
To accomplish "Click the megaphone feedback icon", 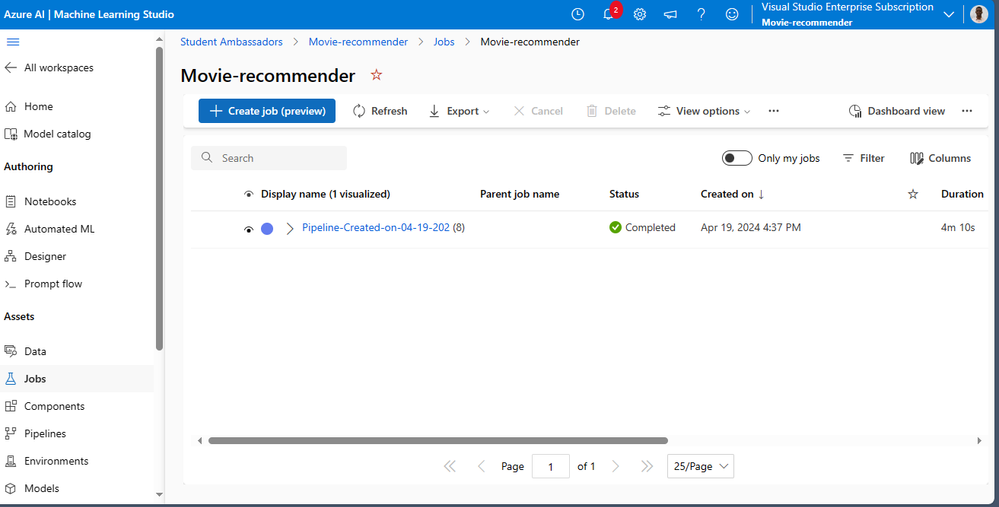I will pos(670,14).
